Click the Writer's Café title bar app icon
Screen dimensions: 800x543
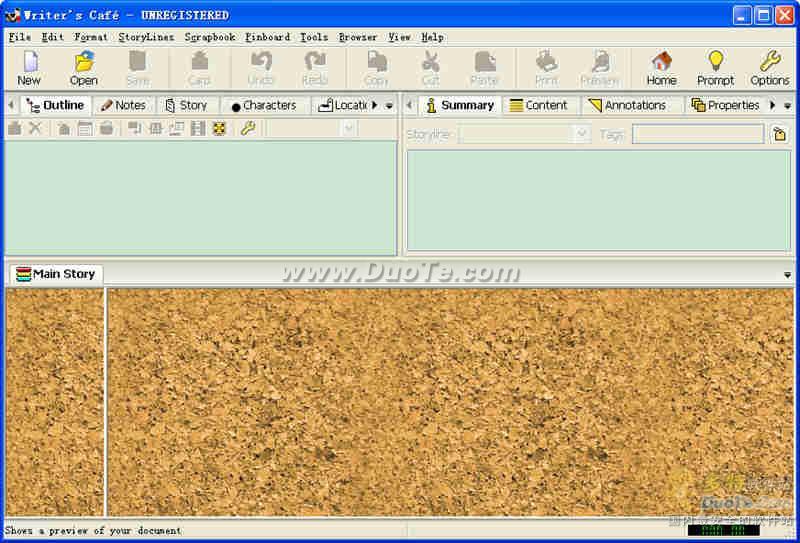coord(13,15)
